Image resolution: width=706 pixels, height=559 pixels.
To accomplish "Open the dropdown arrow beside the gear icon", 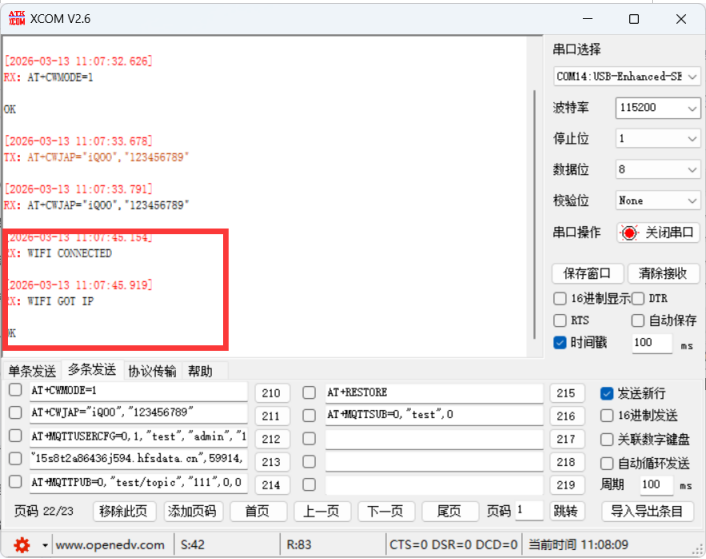I will (45, 545).
